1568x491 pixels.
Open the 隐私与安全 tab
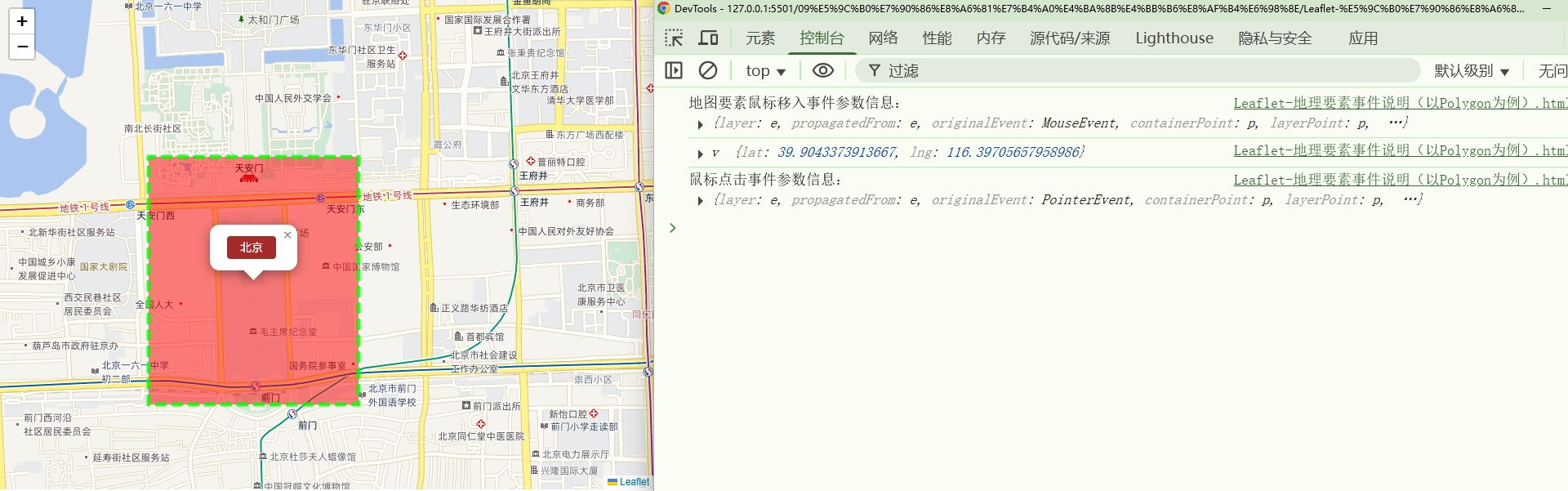(1276, 38)
